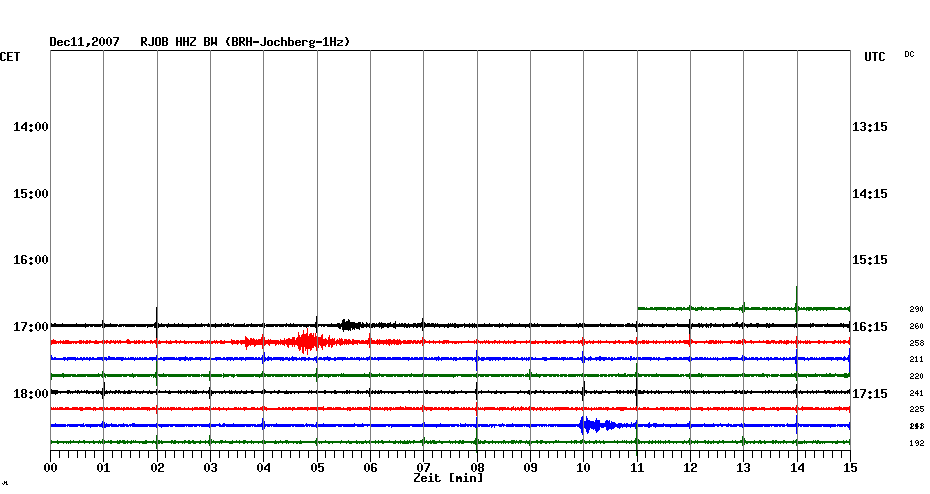Click minute tick label 03
This screenshot has width=930, height=494.
tap(210, 467)
